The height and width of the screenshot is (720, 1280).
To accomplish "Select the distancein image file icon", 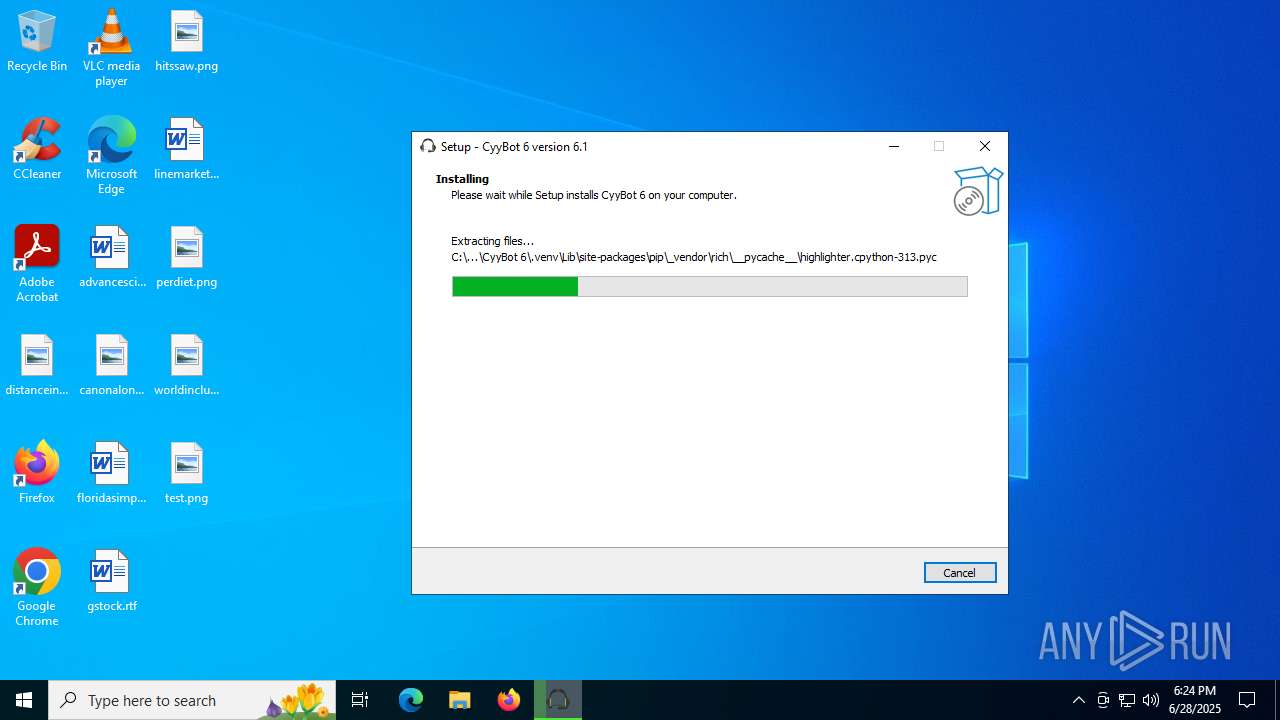I will point(37,366).
